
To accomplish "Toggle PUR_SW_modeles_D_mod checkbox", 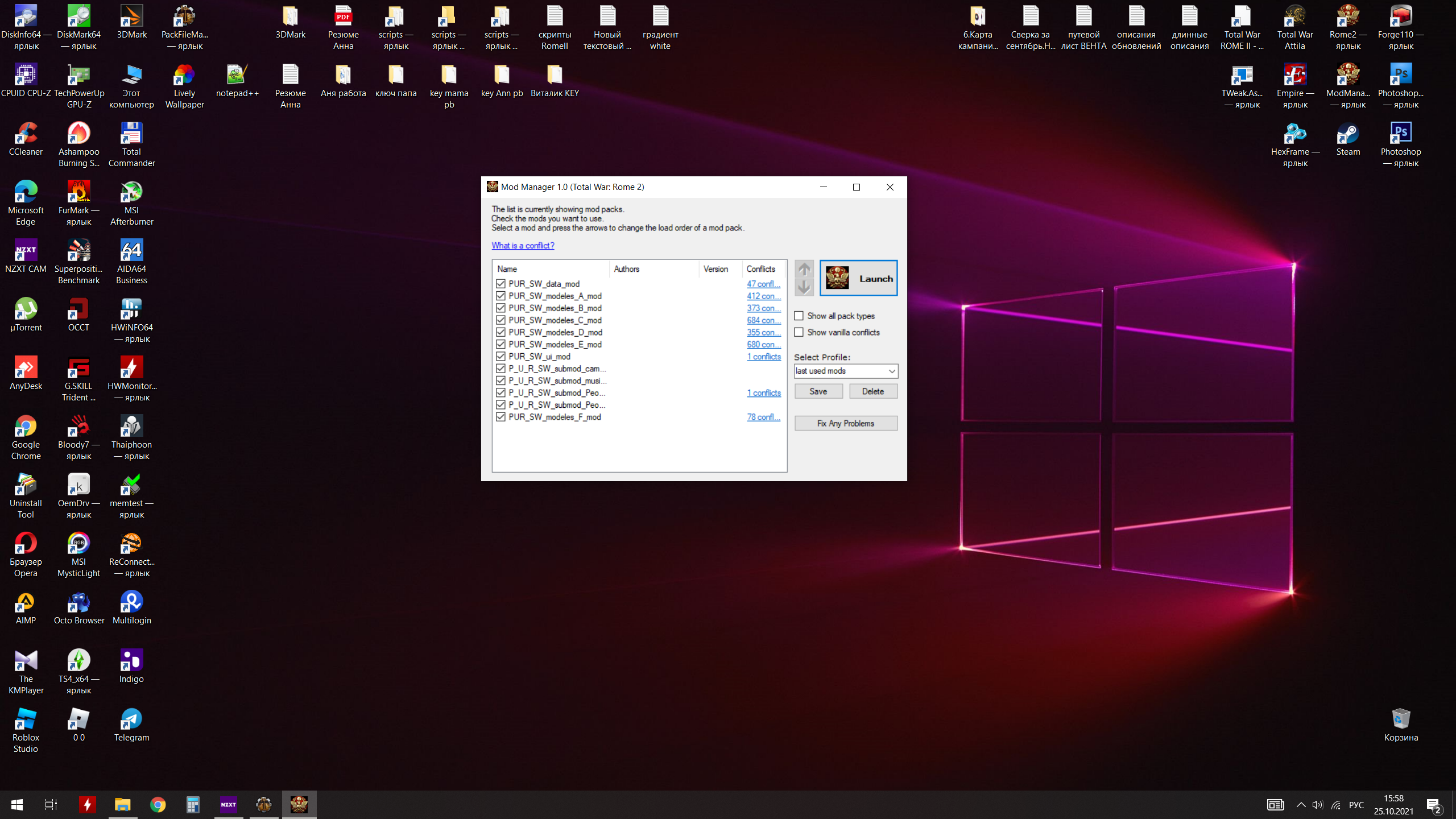I will [x=500, y=332].
